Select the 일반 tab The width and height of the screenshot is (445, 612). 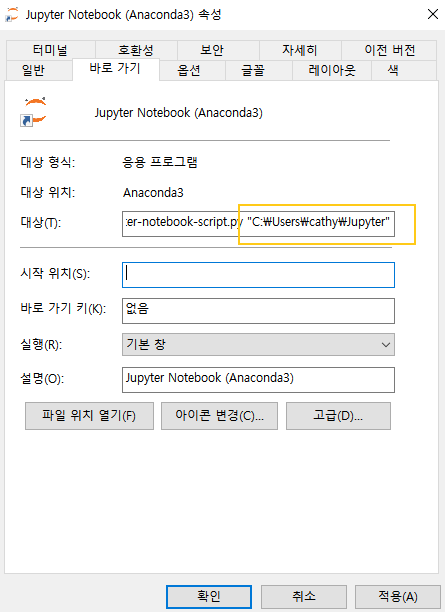[39, 70]
